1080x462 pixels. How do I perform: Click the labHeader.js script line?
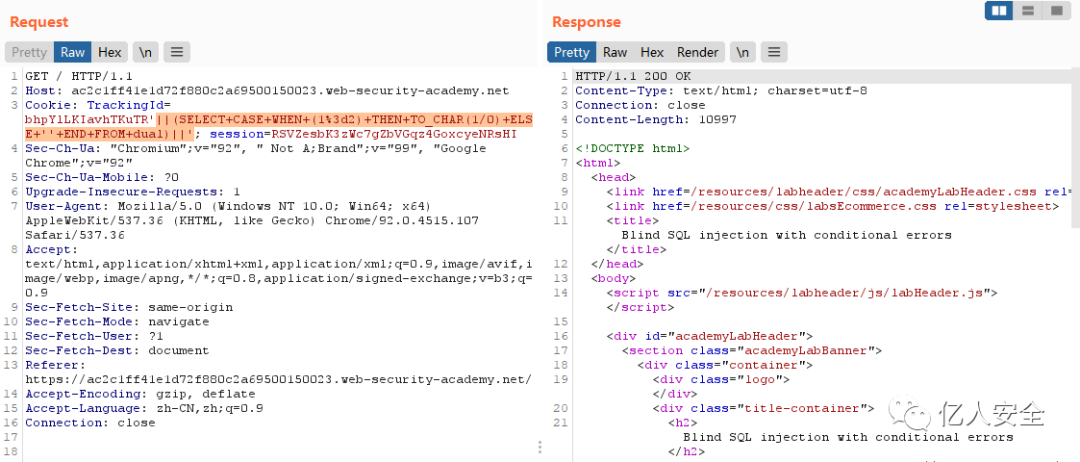tap(802, 293)
